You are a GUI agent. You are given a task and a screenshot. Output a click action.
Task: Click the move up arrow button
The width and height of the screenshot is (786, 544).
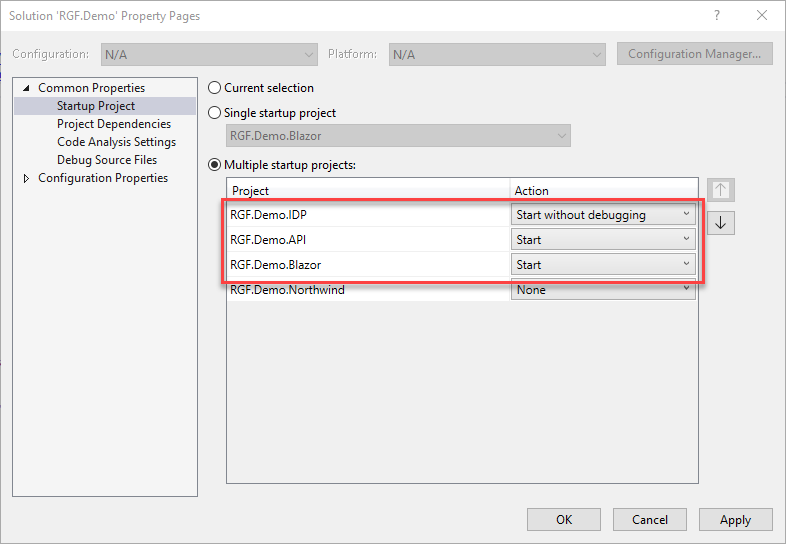(x=720, y=190)
